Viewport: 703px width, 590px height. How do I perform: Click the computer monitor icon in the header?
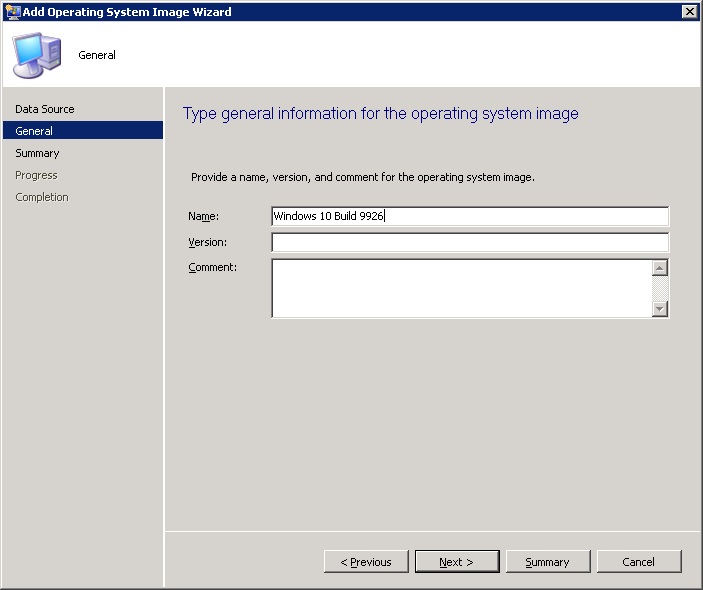click(35, 55)
